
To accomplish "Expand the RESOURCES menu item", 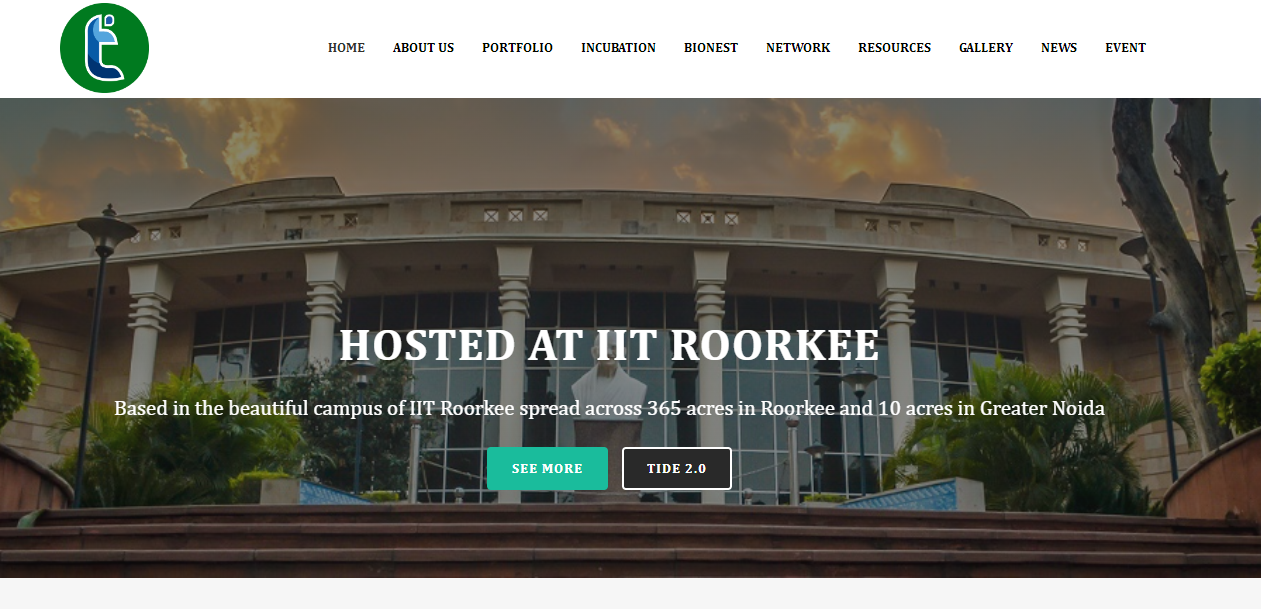I will coord(894,48).
